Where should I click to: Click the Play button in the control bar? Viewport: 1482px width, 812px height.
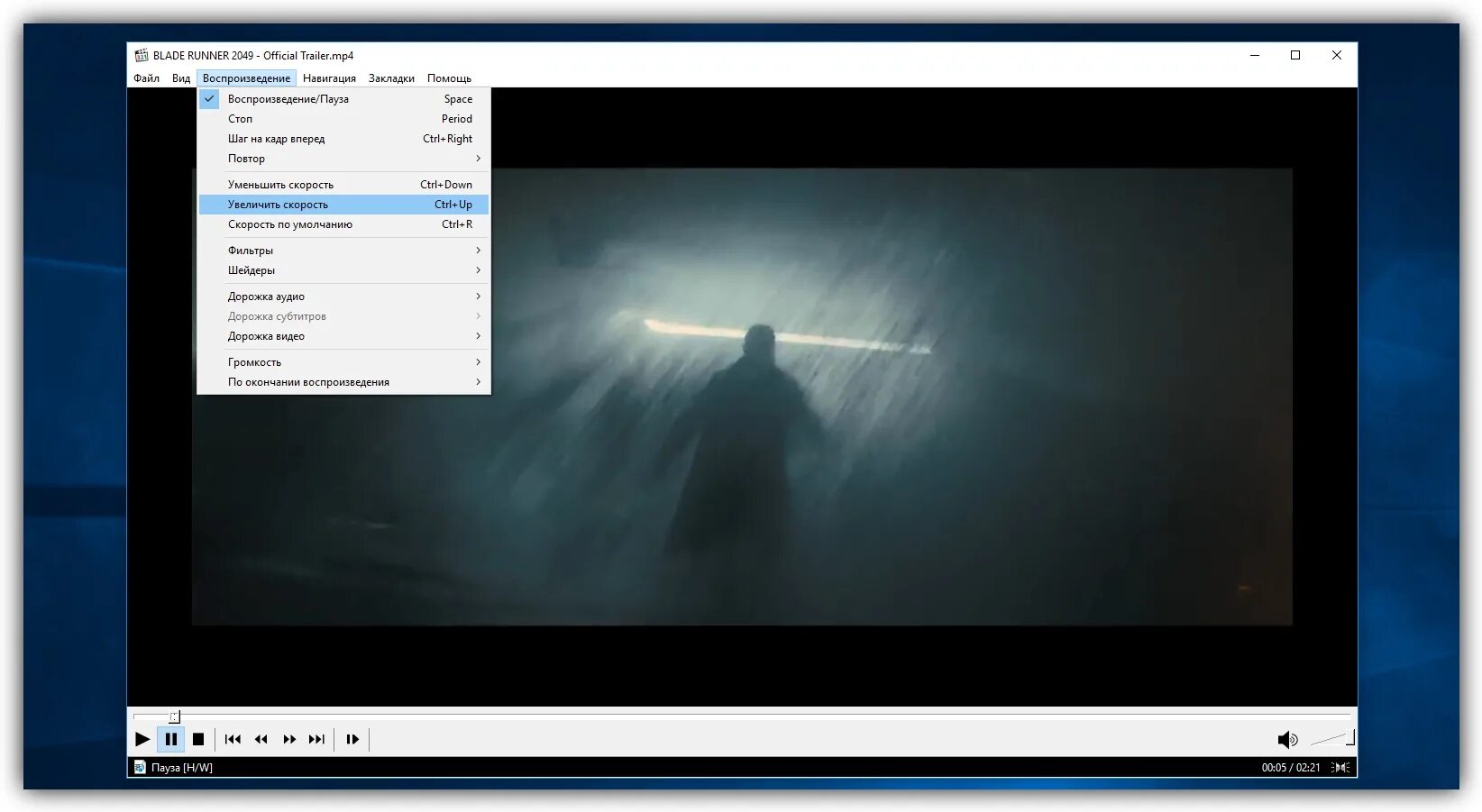tap(142, 739)
